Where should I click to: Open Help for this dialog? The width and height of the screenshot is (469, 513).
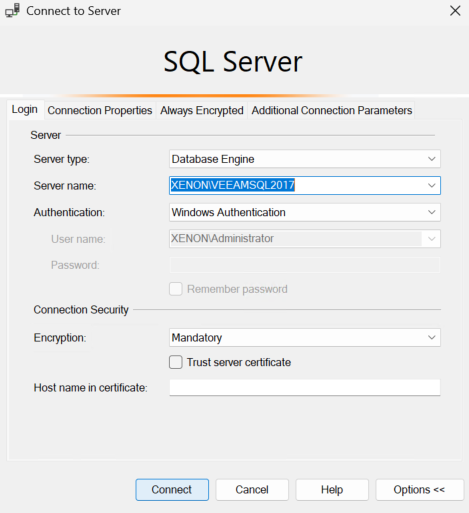point(332,490)
